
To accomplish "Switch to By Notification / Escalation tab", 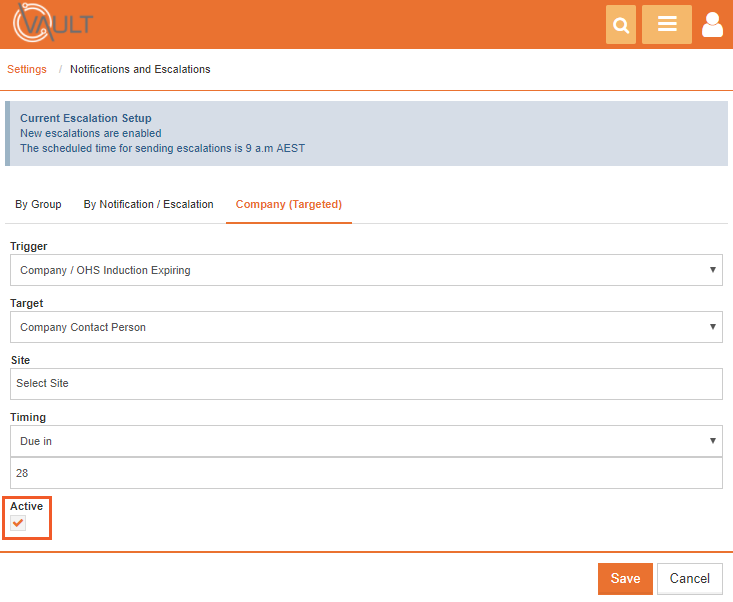I will 148,204.
